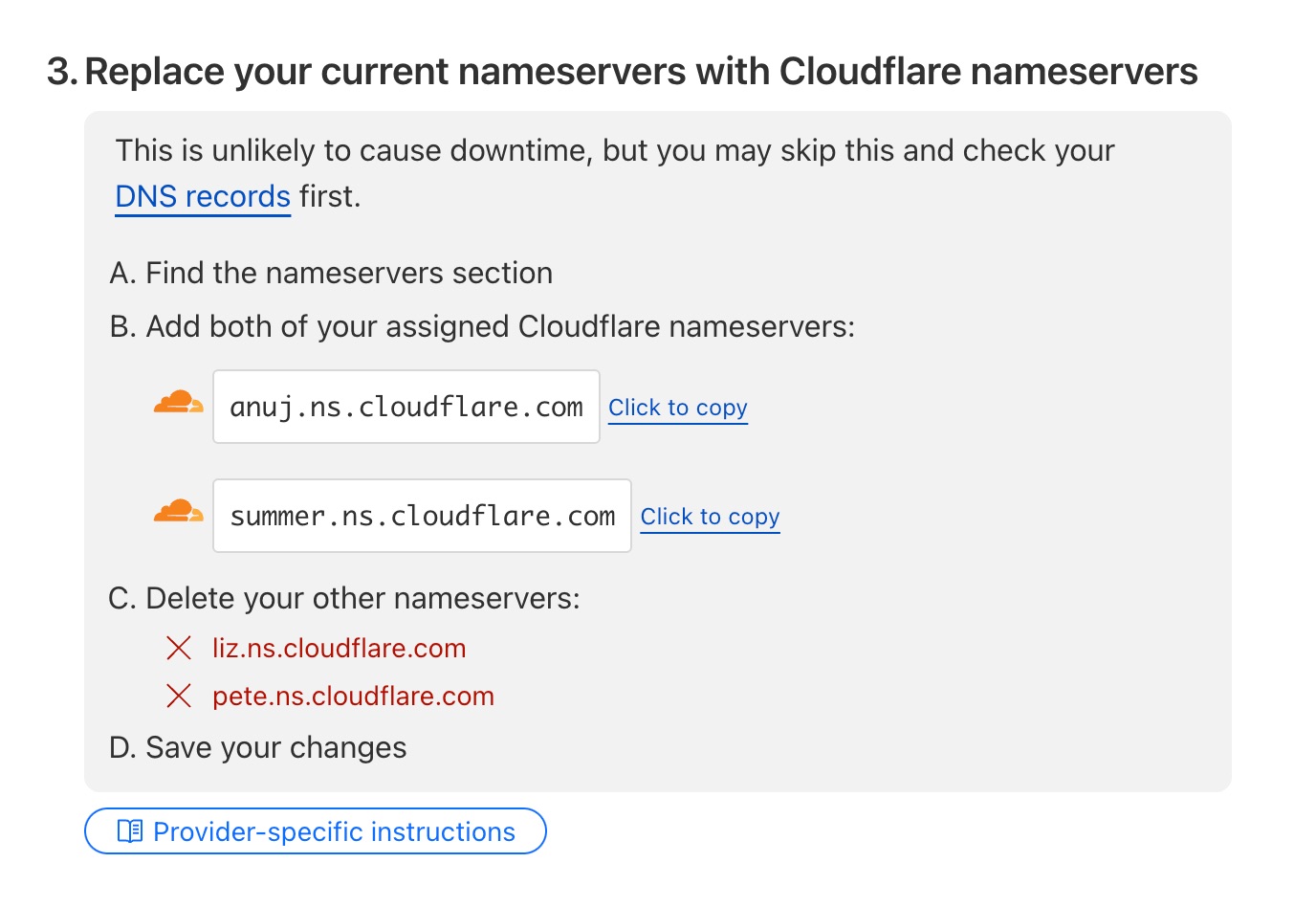Screen dimensions: 1316x907
Task: Click 'D. Save your changes'
Action: [258, 747]
